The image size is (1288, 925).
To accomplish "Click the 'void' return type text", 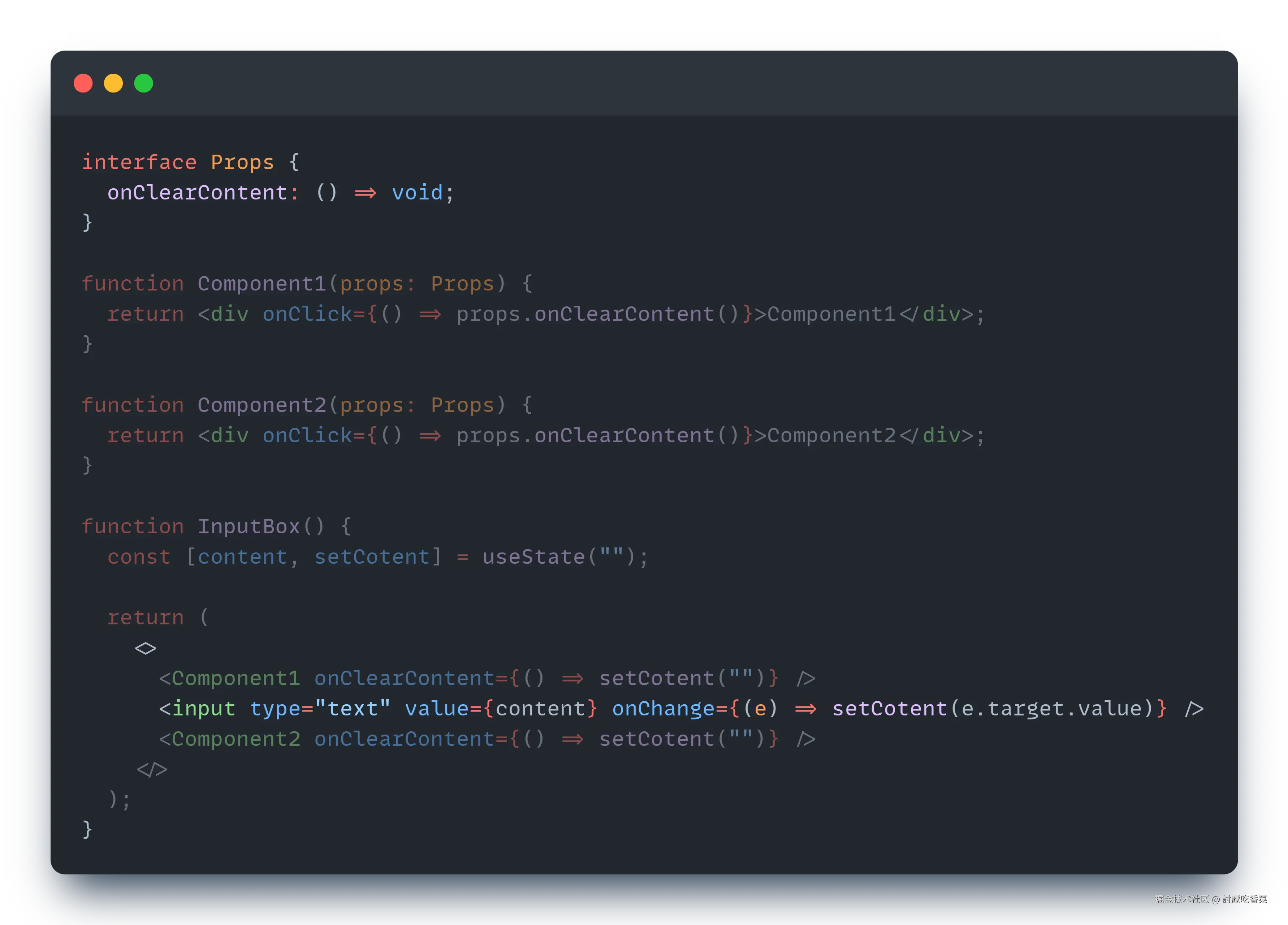I will tap(417, 193).
